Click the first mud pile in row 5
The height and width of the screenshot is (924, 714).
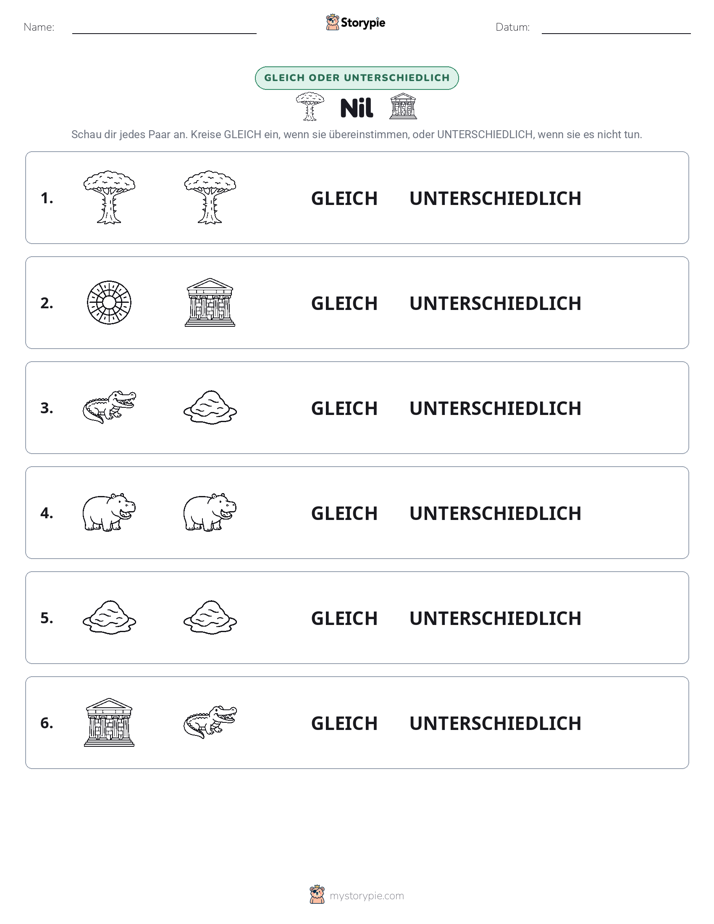point(109,617)
